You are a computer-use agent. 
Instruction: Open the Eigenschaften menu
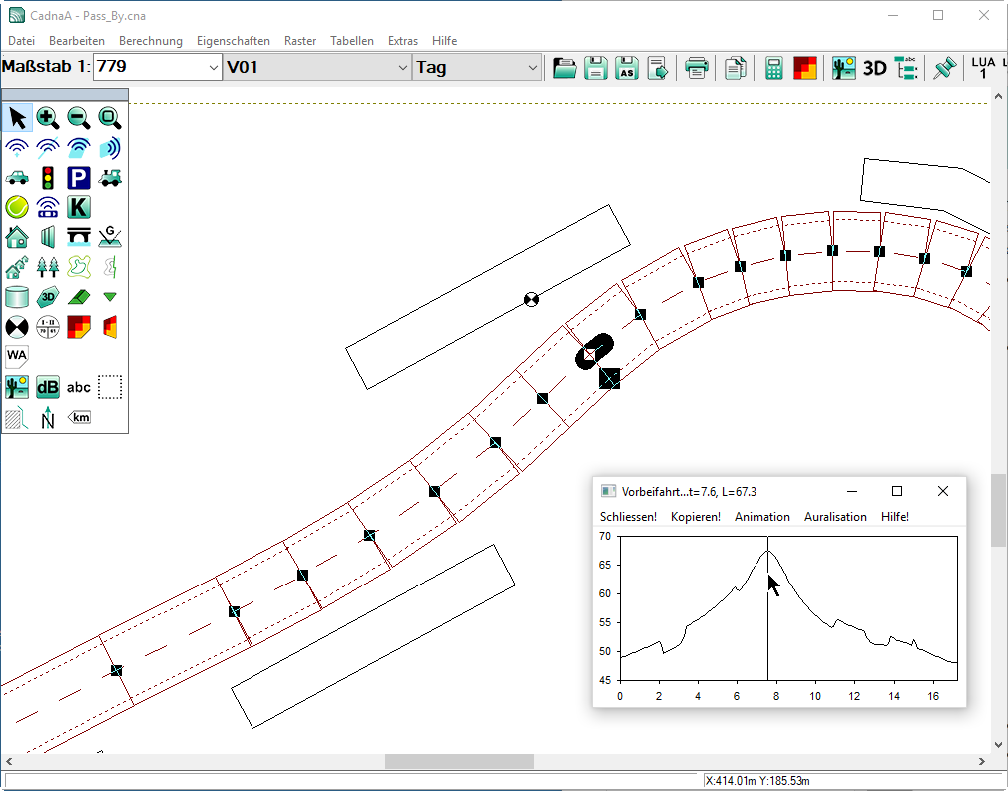[x=233, y=41]
